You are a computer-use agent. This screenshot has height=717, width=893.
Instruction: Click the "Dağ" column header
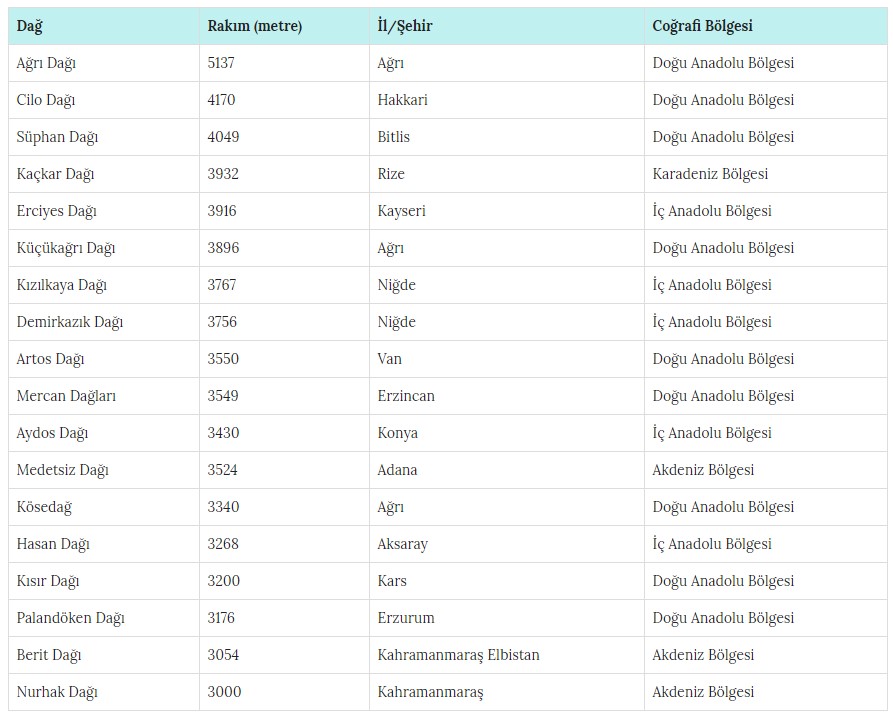(x=30, y=26)
